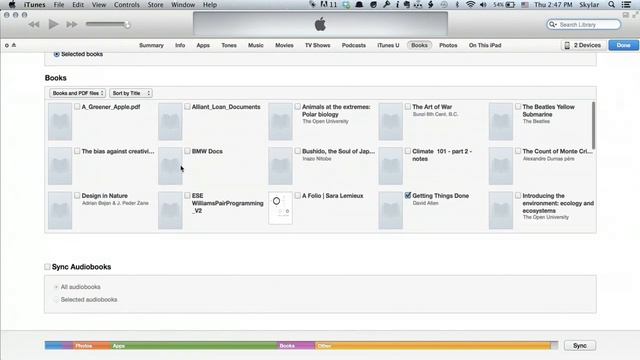This screenshot has width=640, height=360.
Task: Click the Wi-Fi status icon
Action: 471,4
